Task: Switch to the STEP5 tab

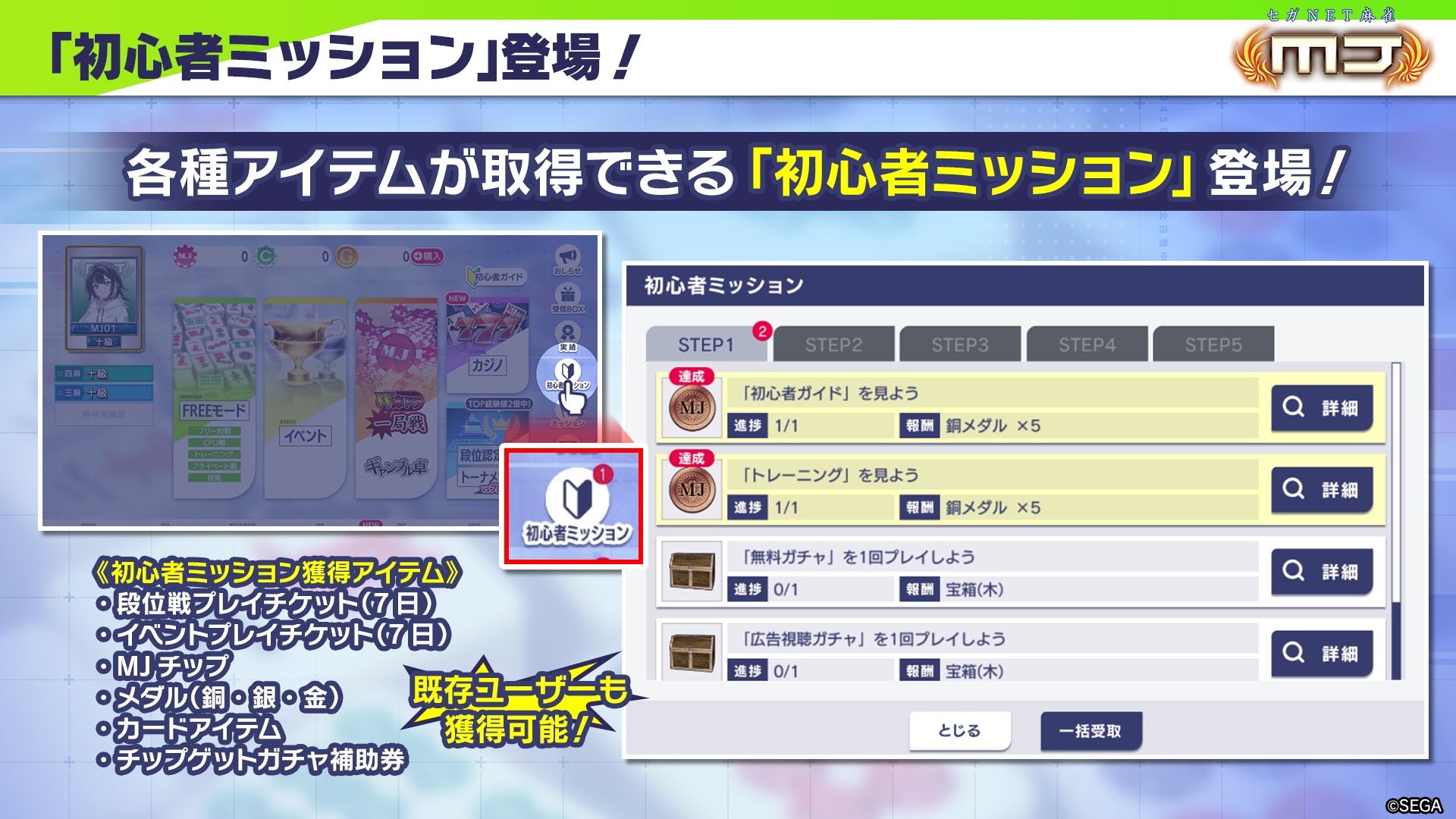Action: click(x=1213, y=345)
